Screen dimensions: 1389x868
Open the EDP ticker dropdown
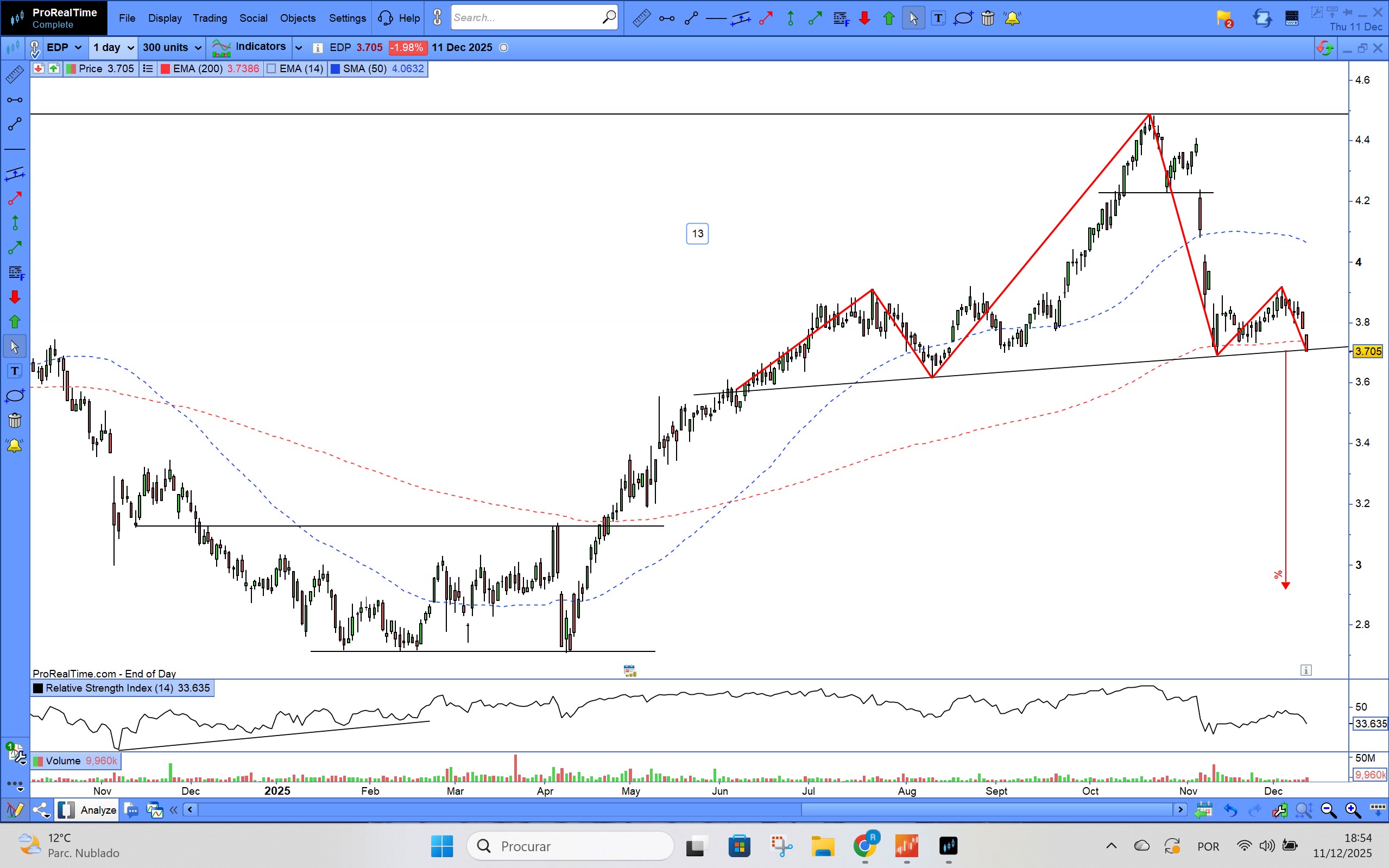coord(64,48)
